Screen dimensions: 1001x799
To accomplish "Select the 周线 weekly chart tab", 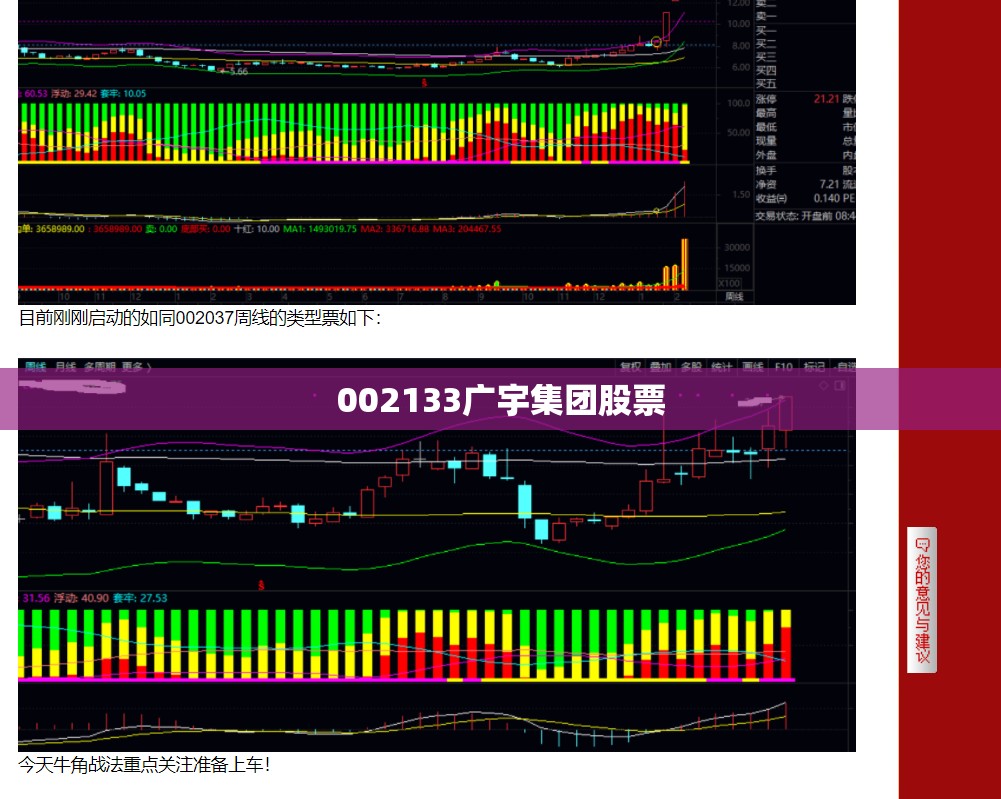I will [x=36, y=366].
